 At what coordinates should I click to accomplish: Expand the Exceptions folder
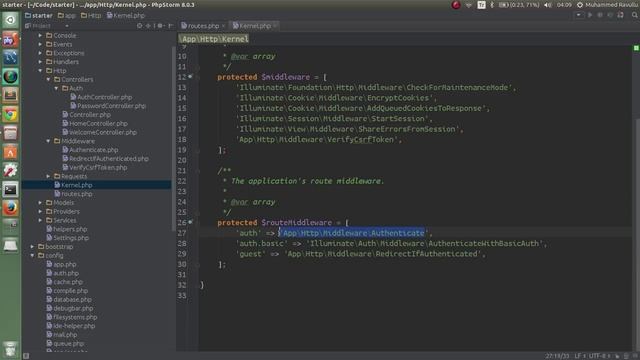coord(40,53)
